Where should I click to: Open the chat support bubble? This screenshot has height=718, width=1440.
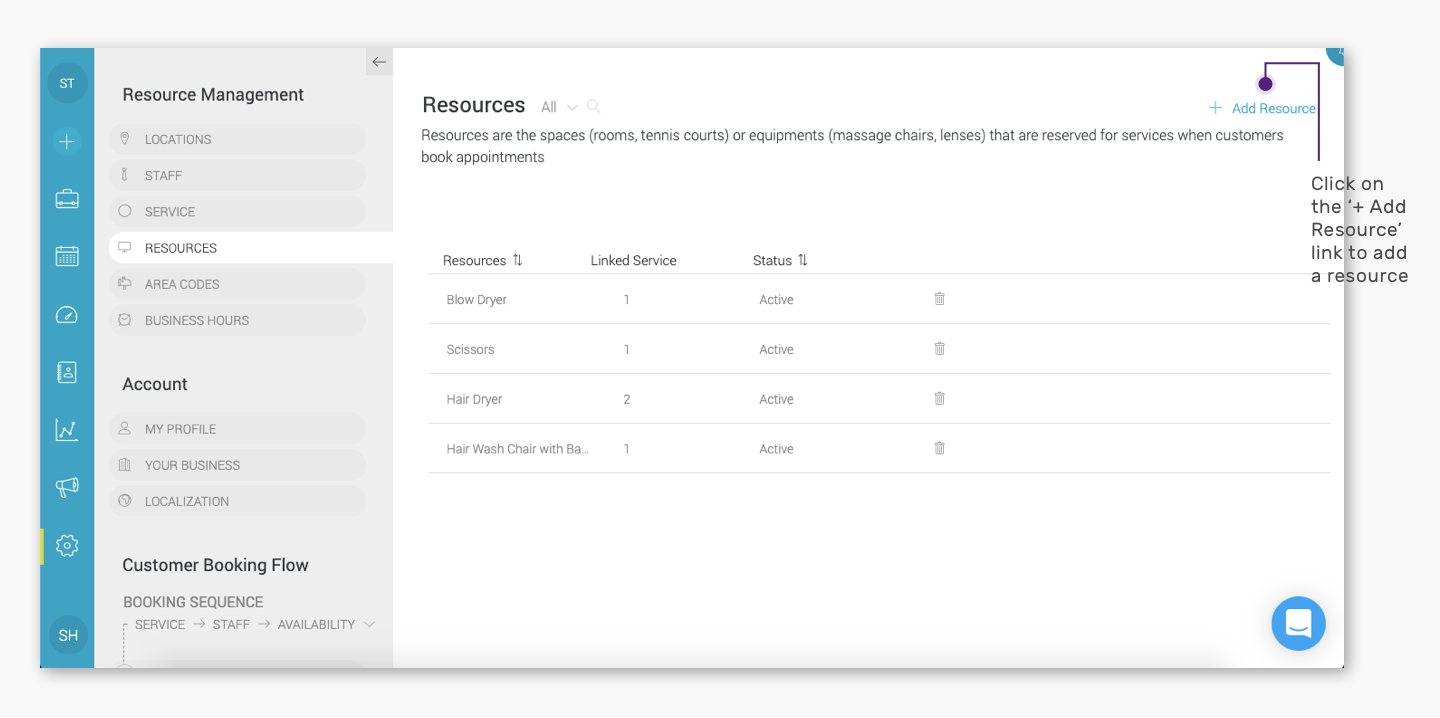[1298, 624]
